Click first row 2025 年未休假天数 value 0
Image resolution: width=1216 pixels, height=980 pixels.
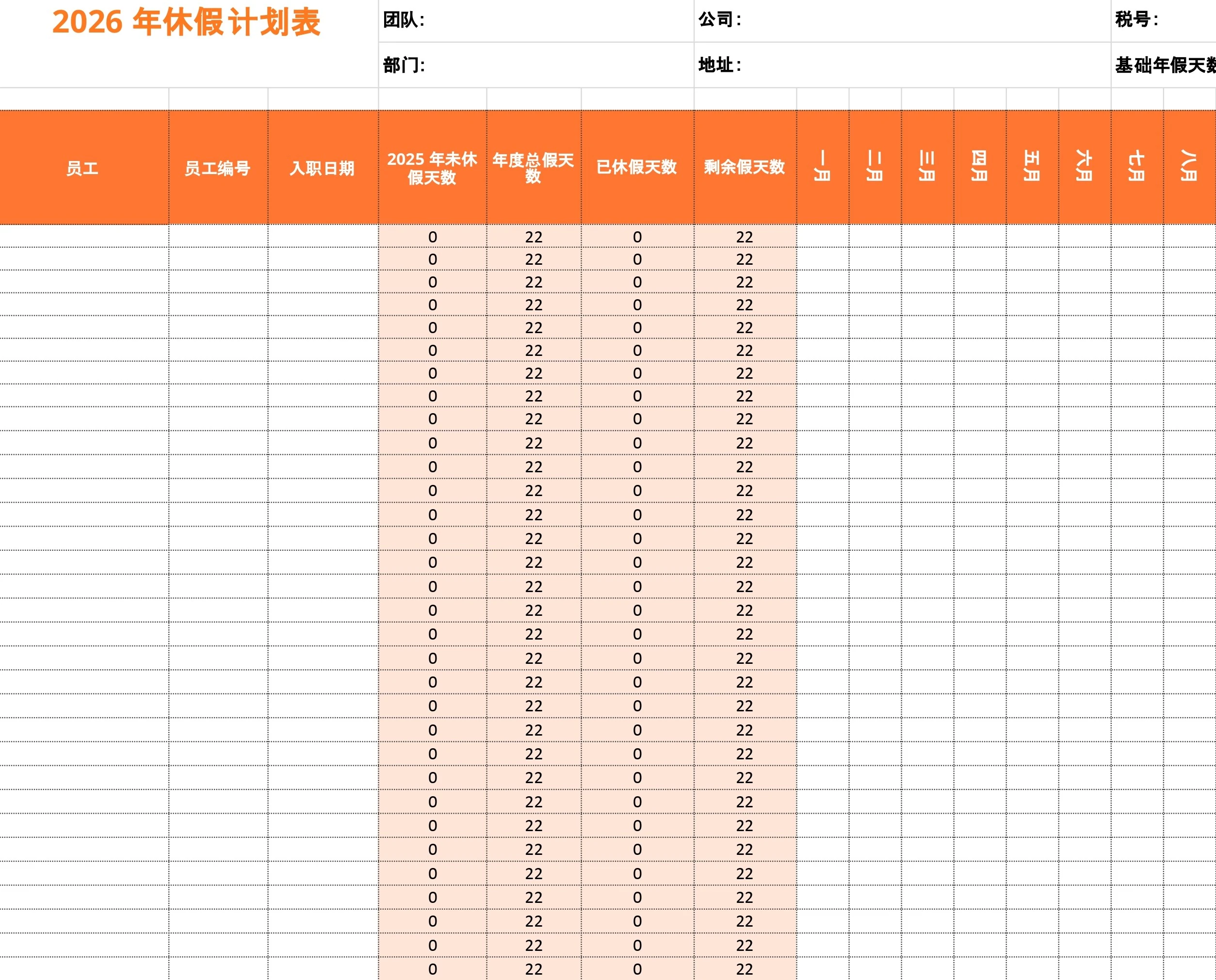click(433, 237)
